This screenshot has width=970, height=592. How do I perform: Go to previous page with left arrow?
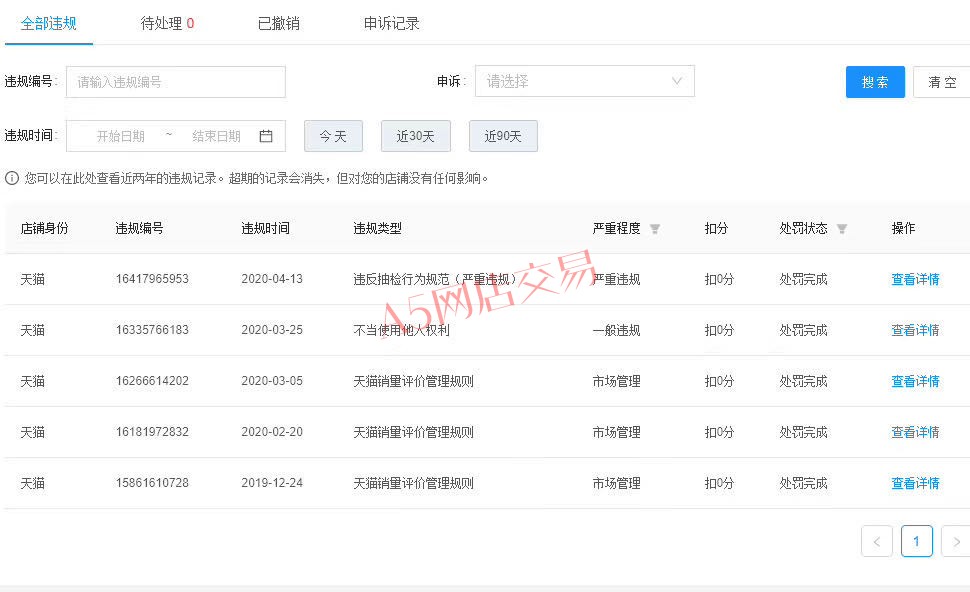coord(877,541)
